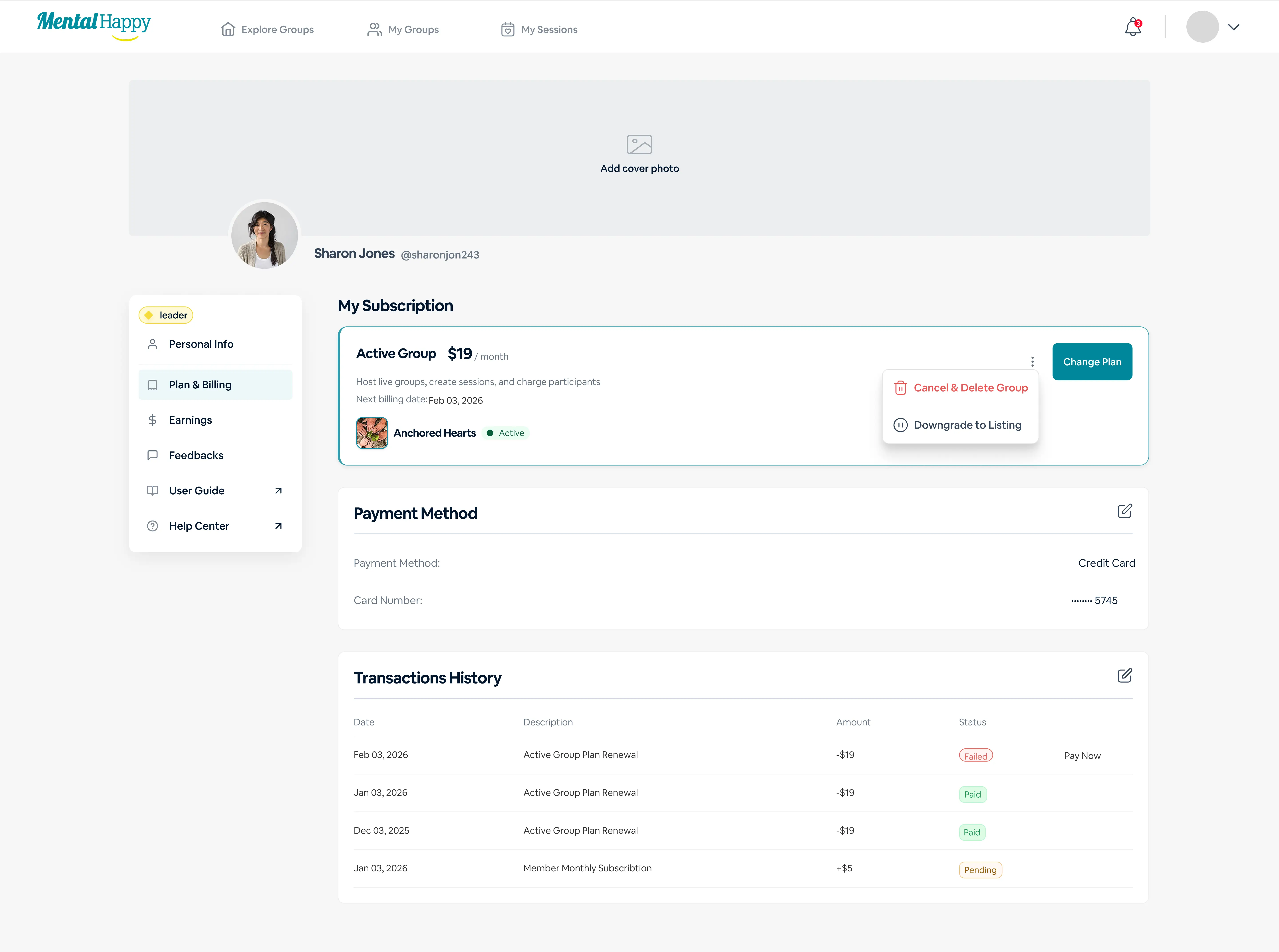Click the Explore Groups home icon
Image resolution: width=1279 pixels, height=952 pixels.
[228, 29]
